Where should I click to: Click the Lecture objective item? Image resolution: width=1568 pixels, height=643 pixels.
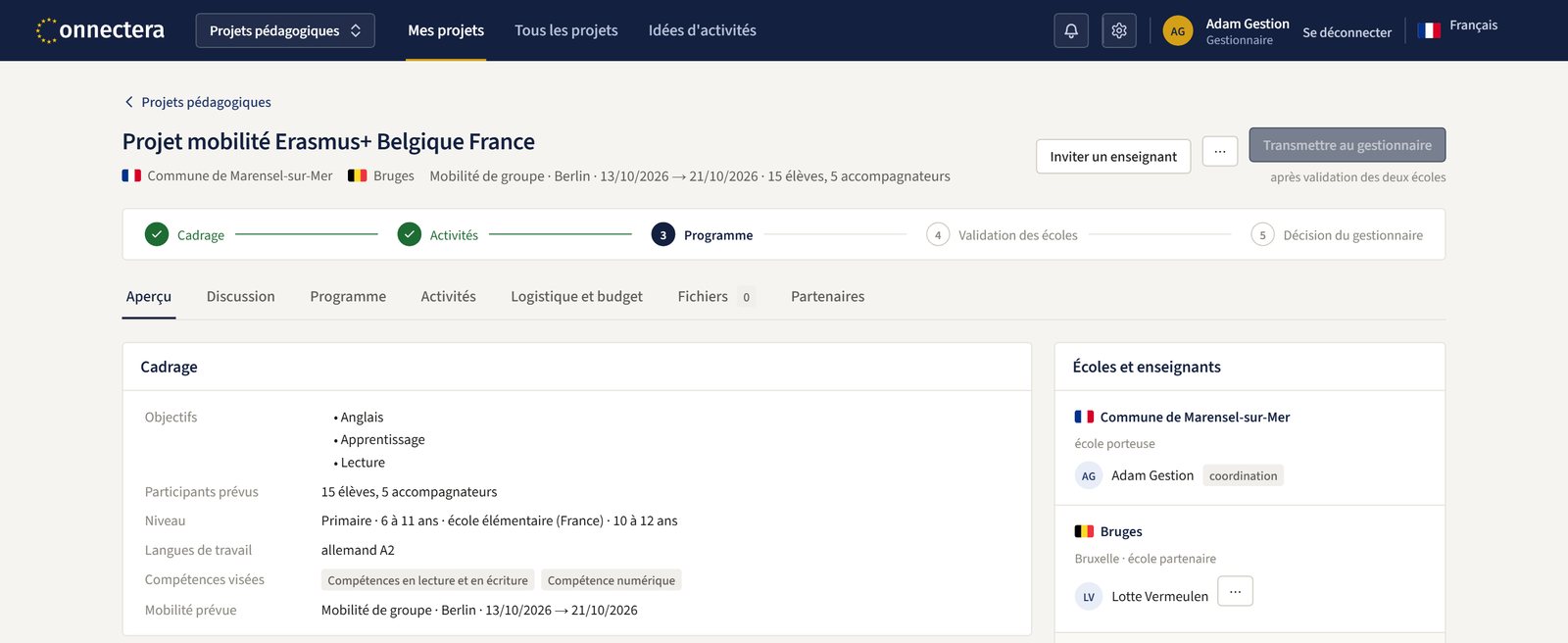363,463
